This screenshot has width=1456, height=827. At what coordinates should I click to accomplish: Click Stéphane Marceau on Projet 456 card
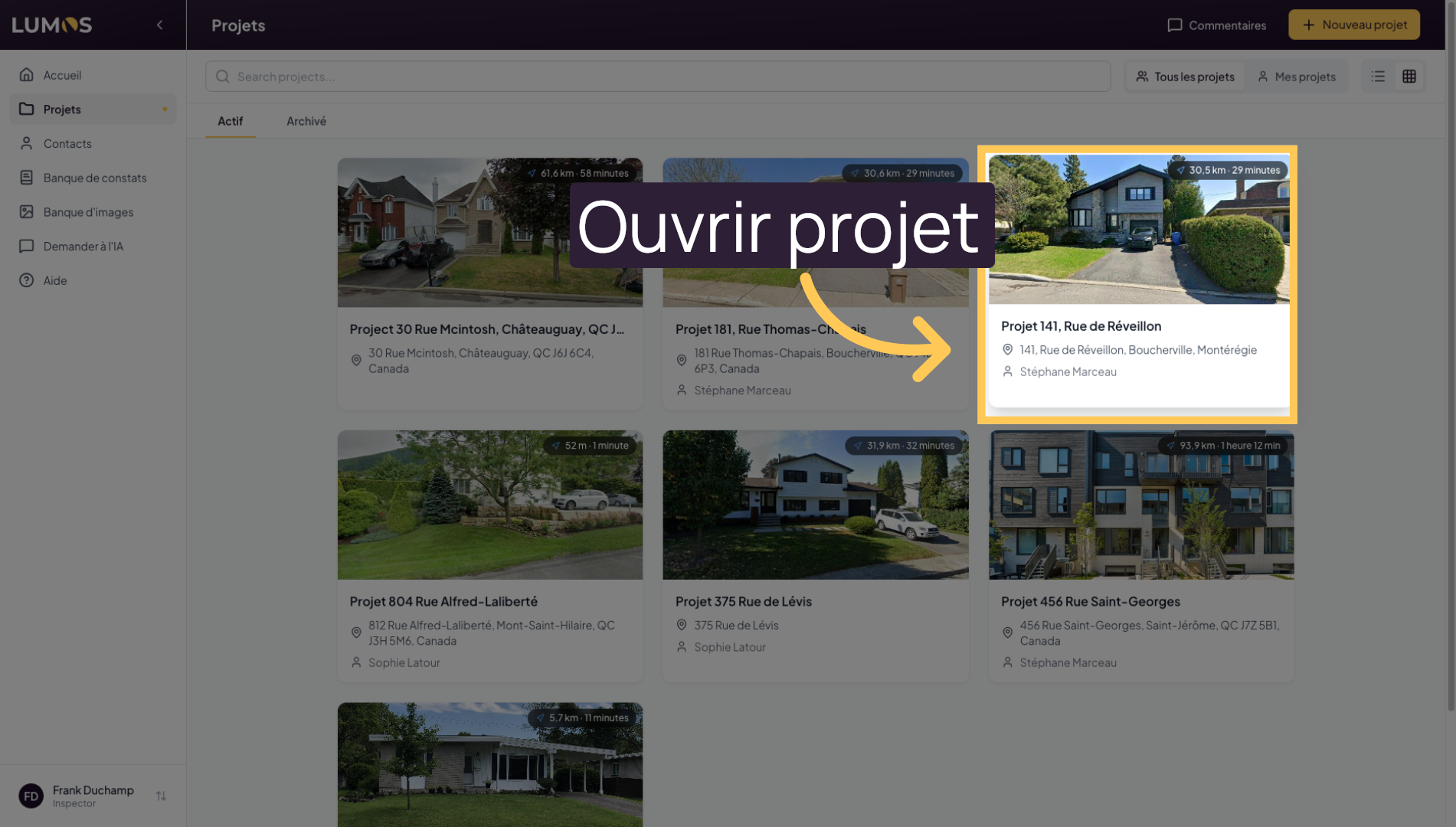click(x=1068, y=663)
